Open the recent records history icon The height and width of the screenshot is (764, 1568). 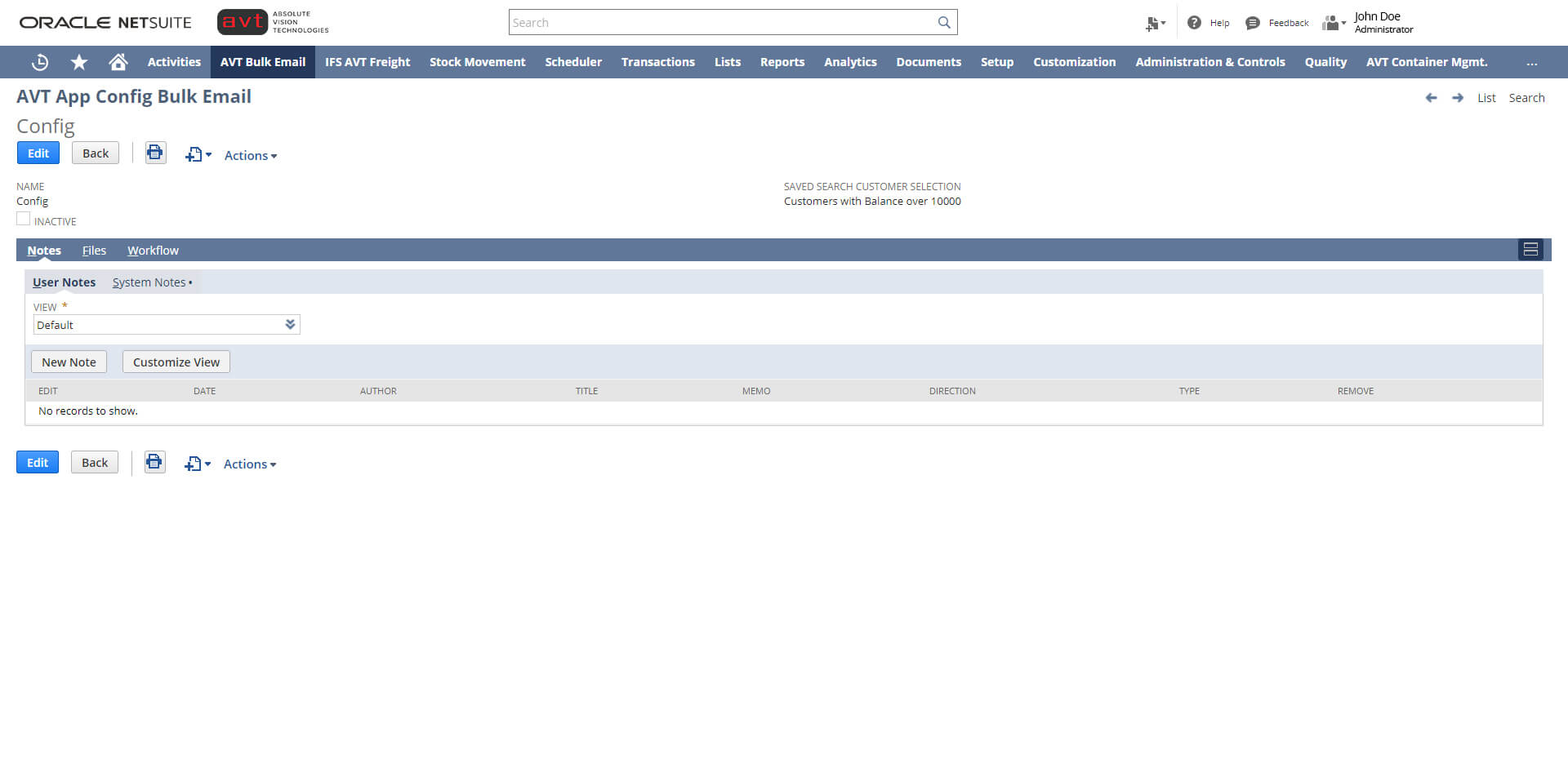(x=39, y=62)
